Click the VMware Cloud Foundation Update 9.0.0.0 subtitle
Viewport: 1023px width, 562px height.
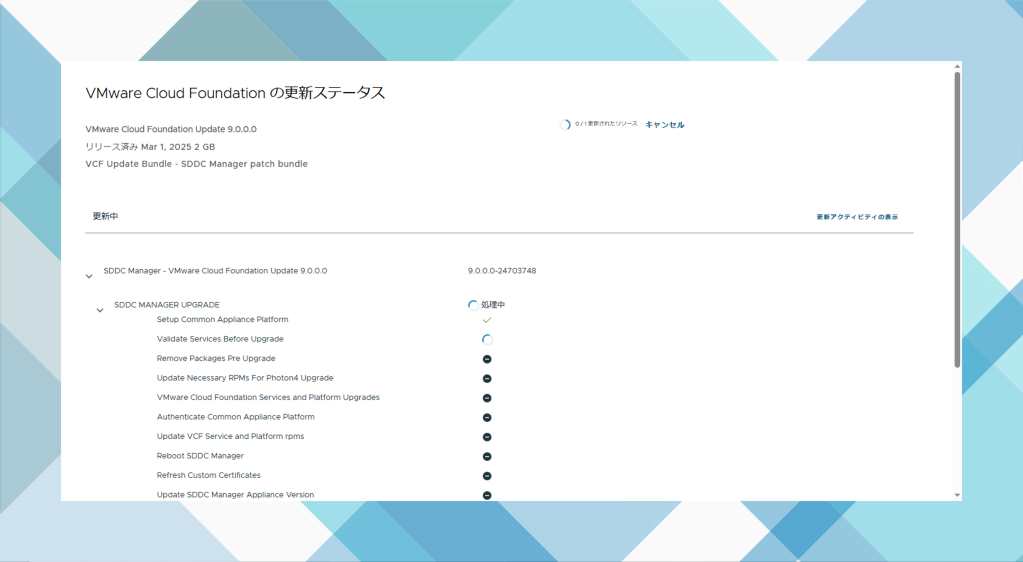coord(171,129)
